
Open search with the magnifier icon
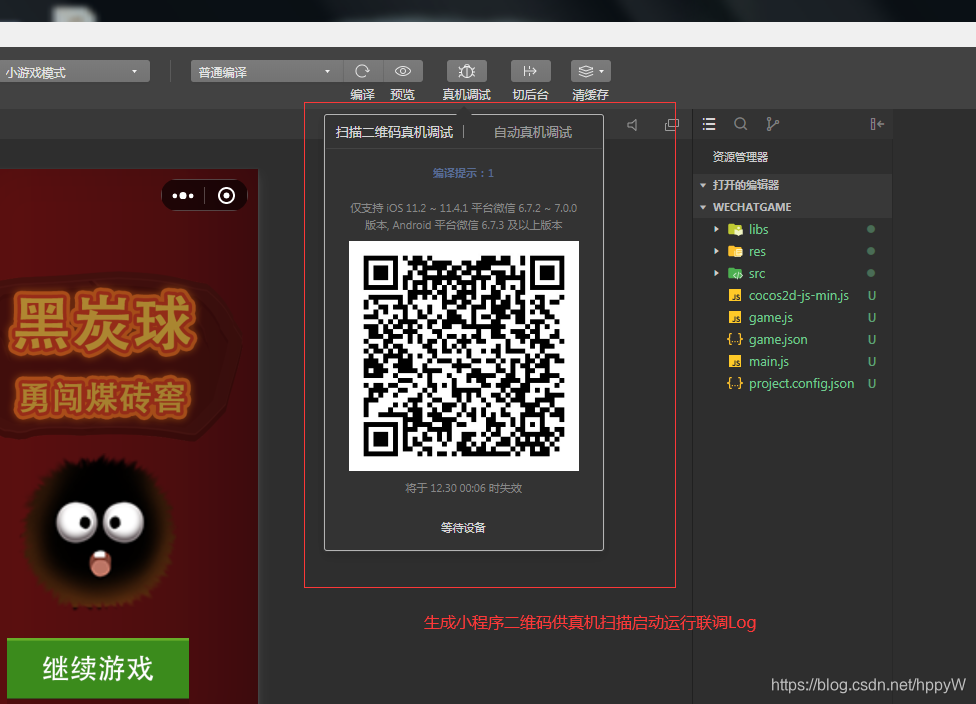[740, 124]
